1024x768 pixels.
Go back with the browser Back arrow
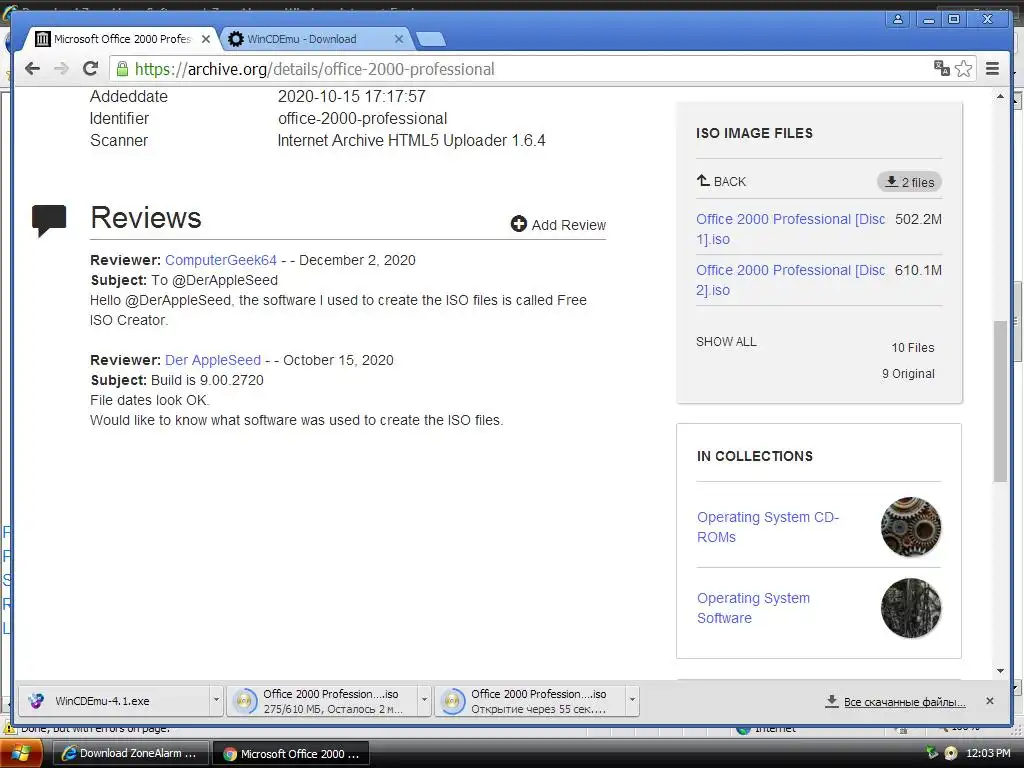point(32,69)
